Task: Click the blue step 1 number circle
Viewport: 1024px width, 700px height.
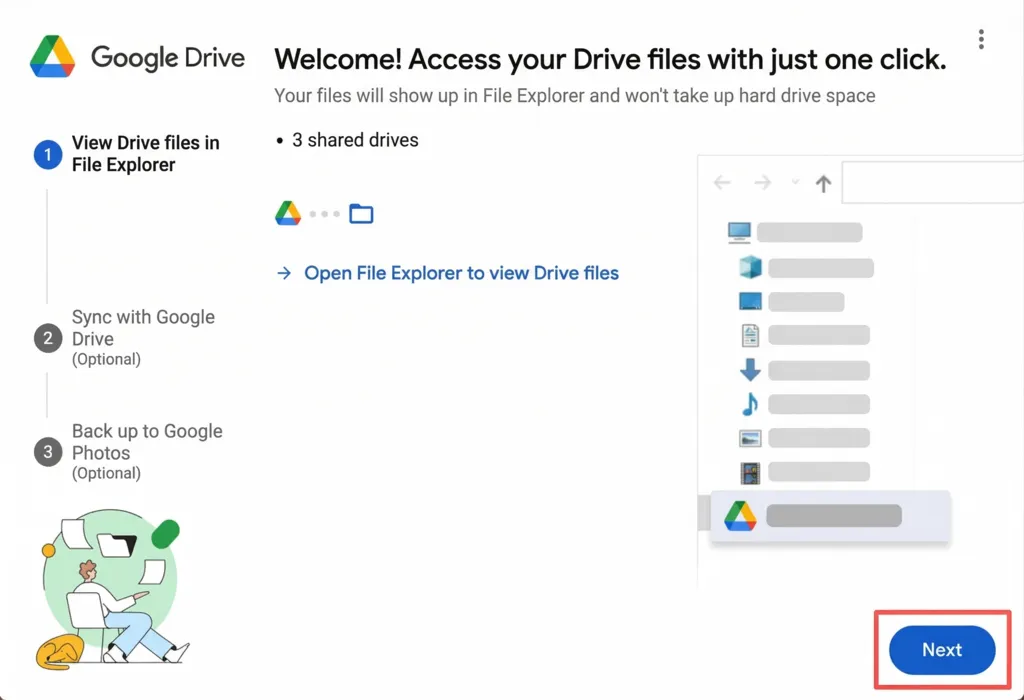Action: pos(47,155)
